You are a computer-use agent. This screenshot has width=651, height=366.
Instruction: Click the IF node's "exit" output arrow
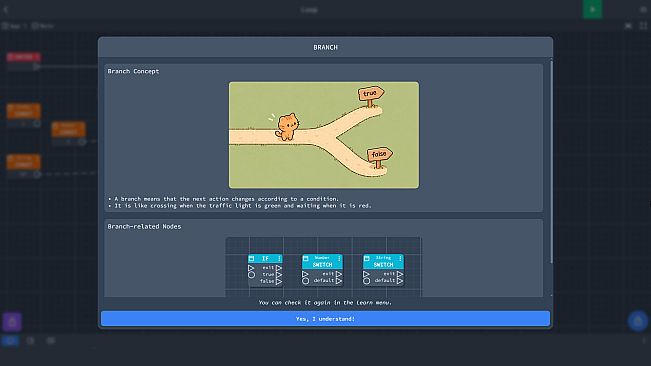point(279,268)
